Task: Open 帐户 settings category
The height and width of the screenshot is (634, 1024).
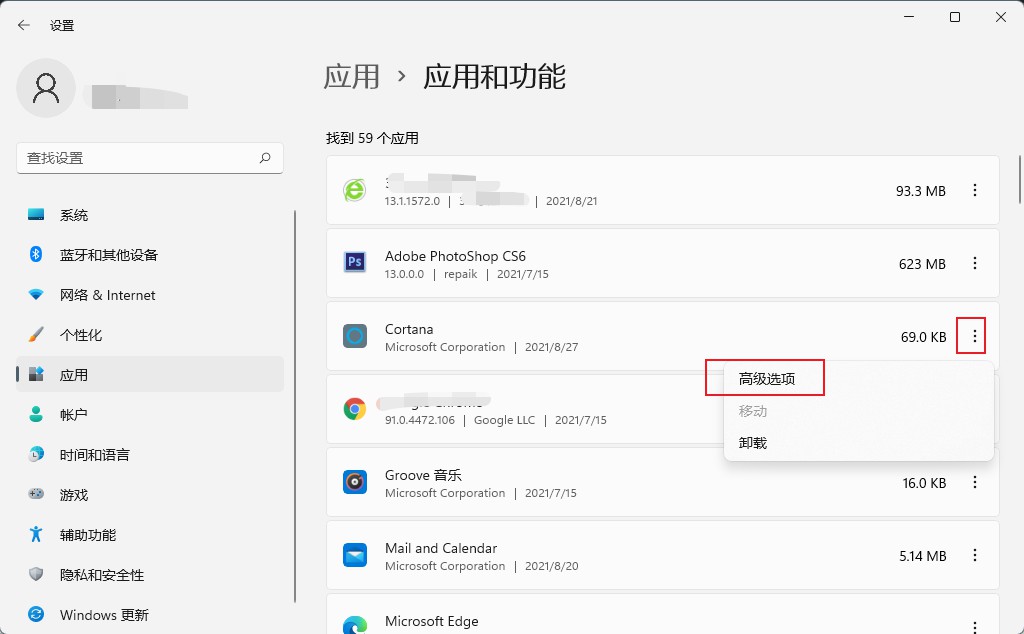Action: 150,415
